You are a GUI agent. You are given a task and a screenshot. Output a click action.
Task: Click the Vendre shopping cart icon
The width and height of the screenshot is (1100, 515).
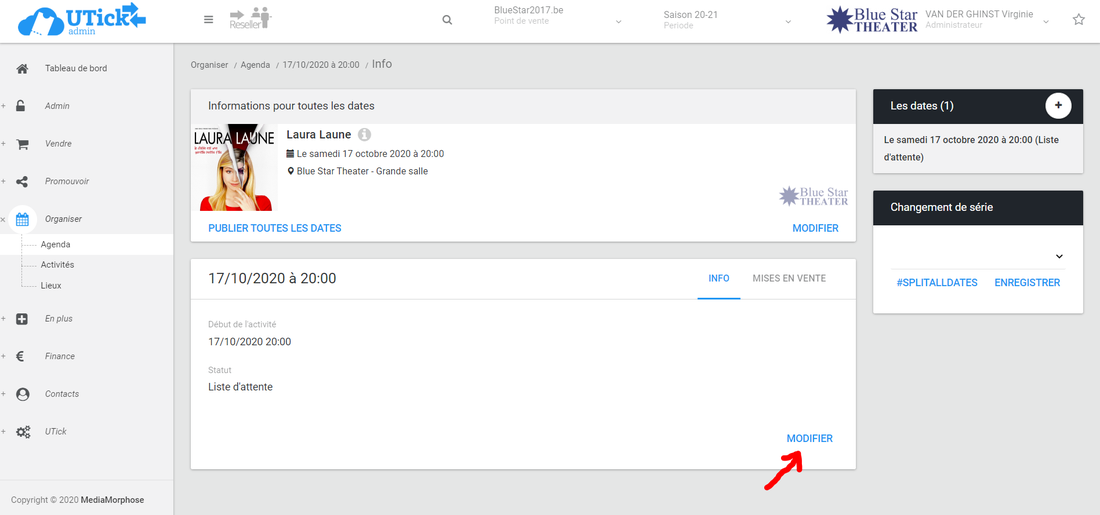(22, 144)
